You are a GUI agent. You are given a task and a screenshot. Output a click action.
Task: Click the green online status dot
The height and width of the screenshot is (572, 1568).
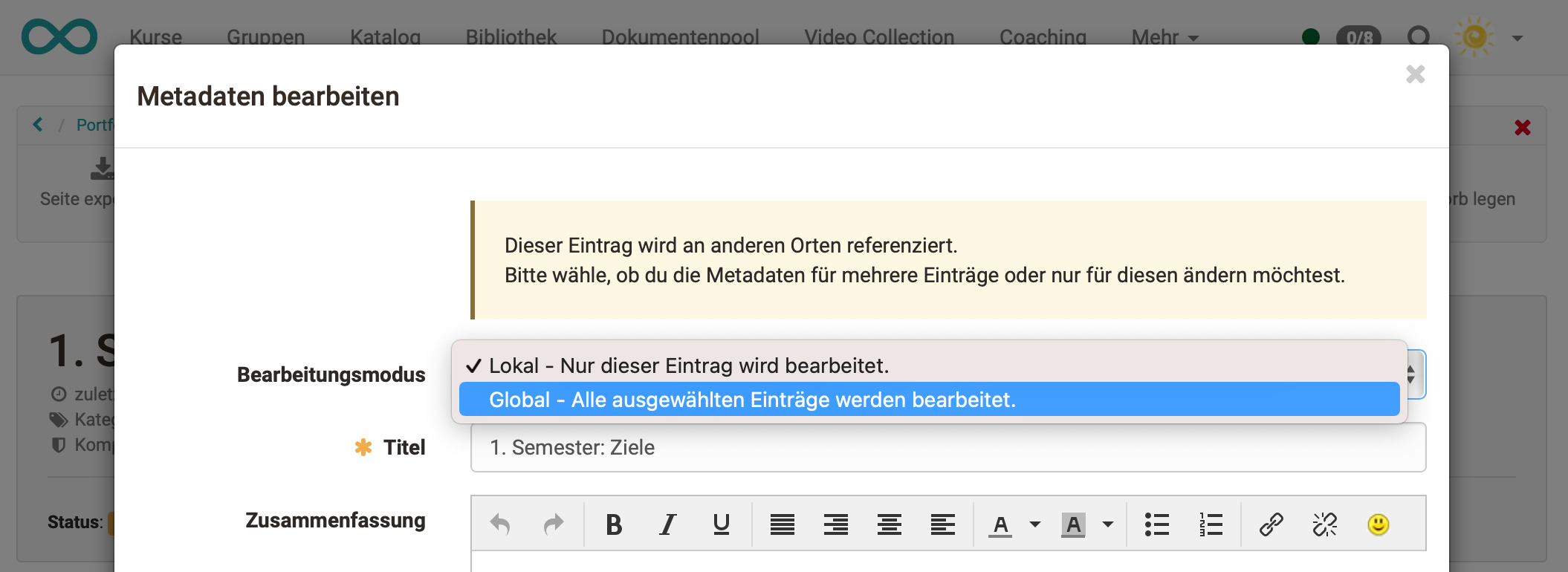(x=1311, y=36)
